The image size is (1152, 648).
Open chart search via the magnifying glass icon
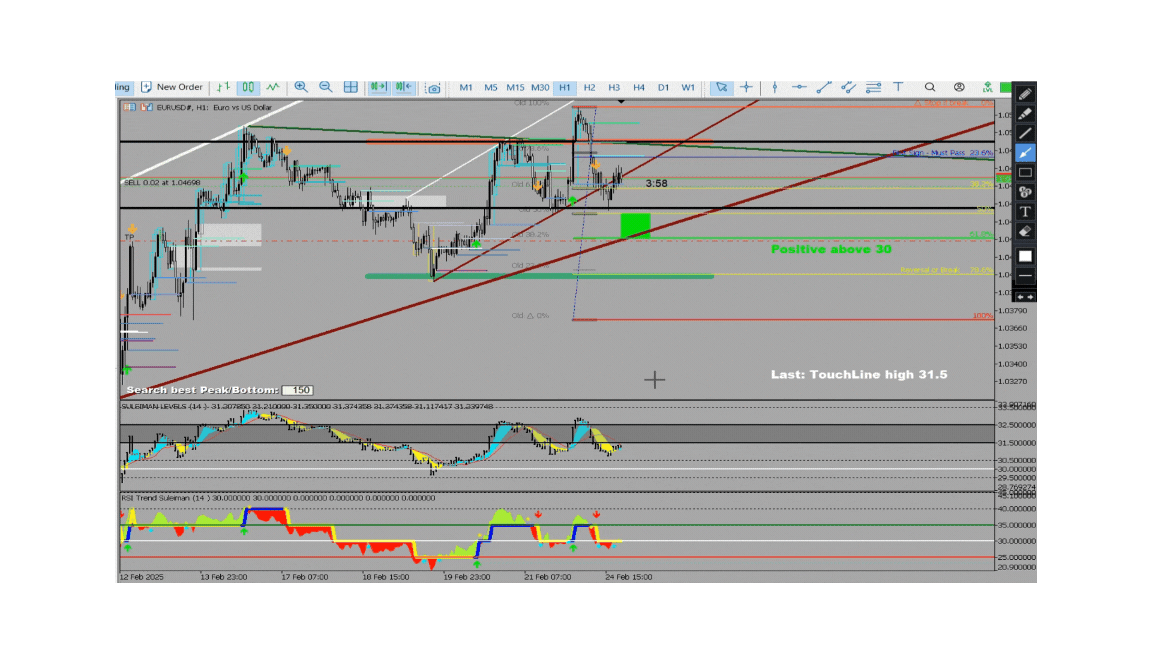pyautogui.click(x=930, y=88)
